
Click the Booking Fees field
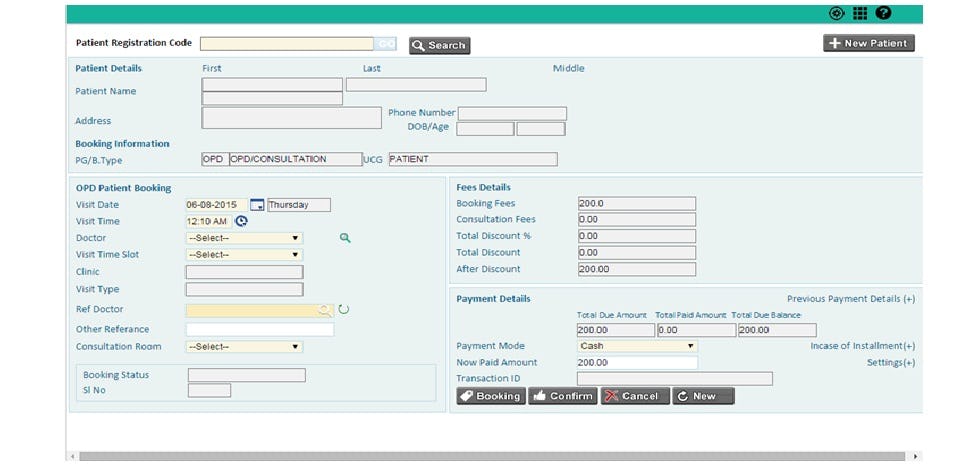(x=637, y=204)
